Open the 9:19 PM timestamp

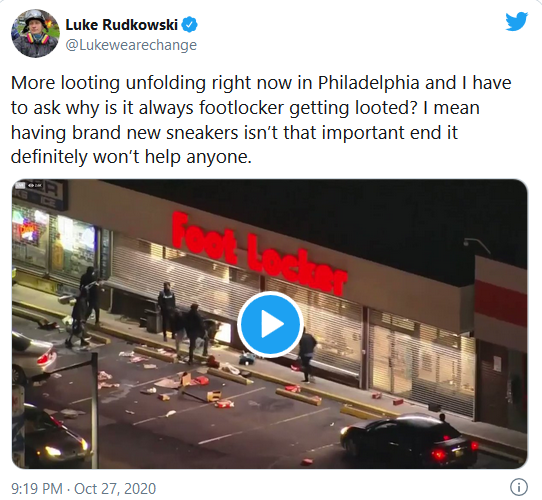[37, 489]
